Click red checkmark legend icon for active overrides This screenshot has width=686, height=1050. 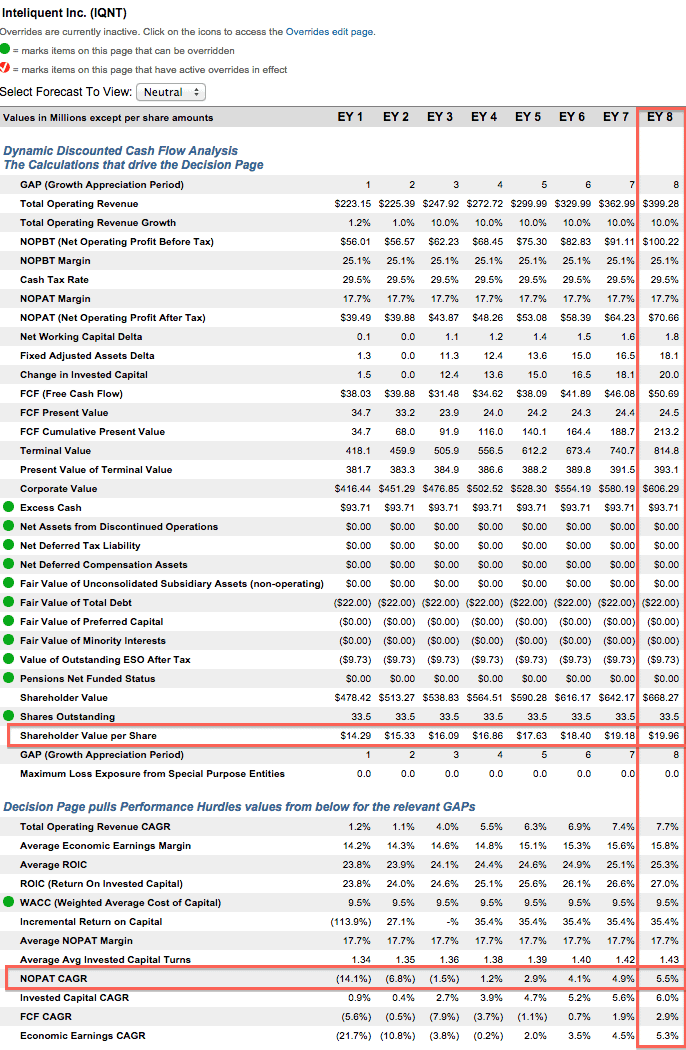tap(5, 68)
